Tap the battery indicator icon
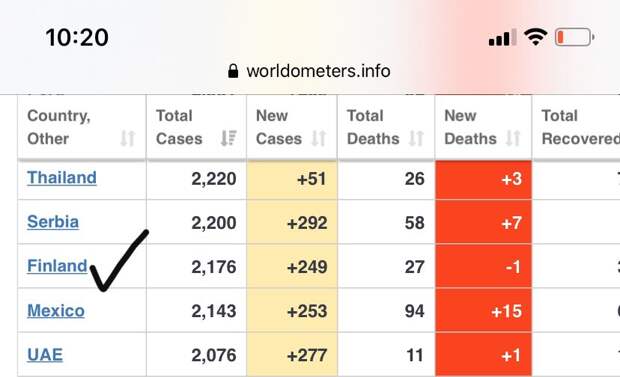 click(x=575, y=37)
